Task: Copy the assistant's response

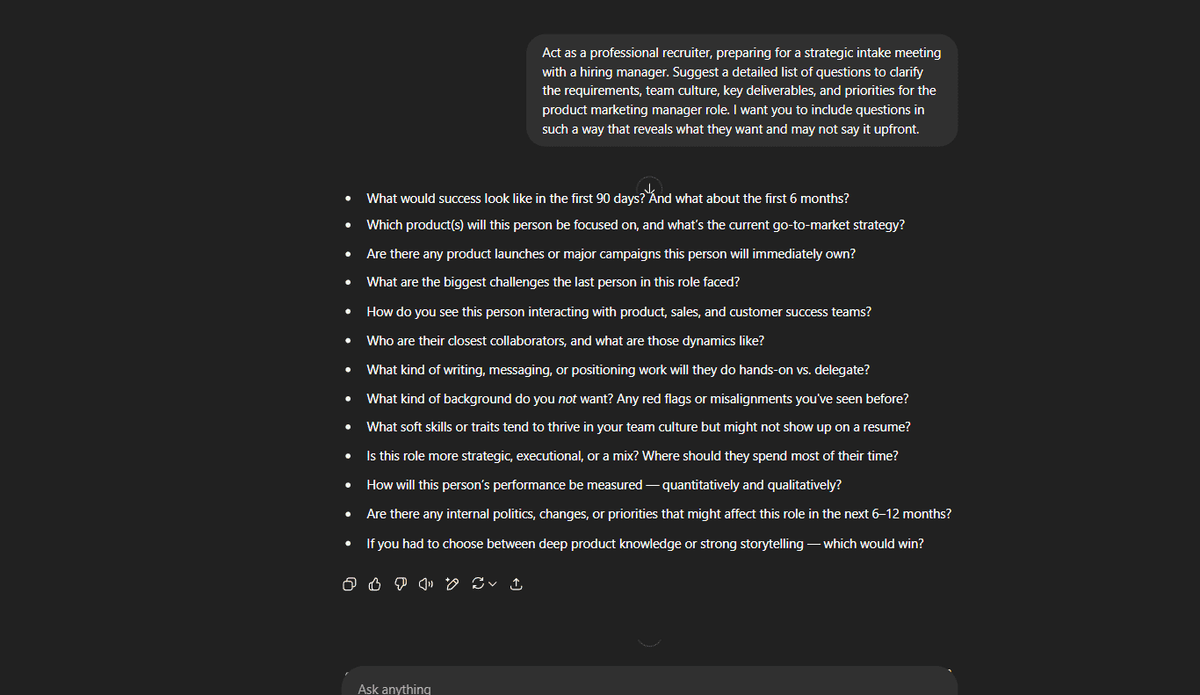Action: [x=349, y=583]
